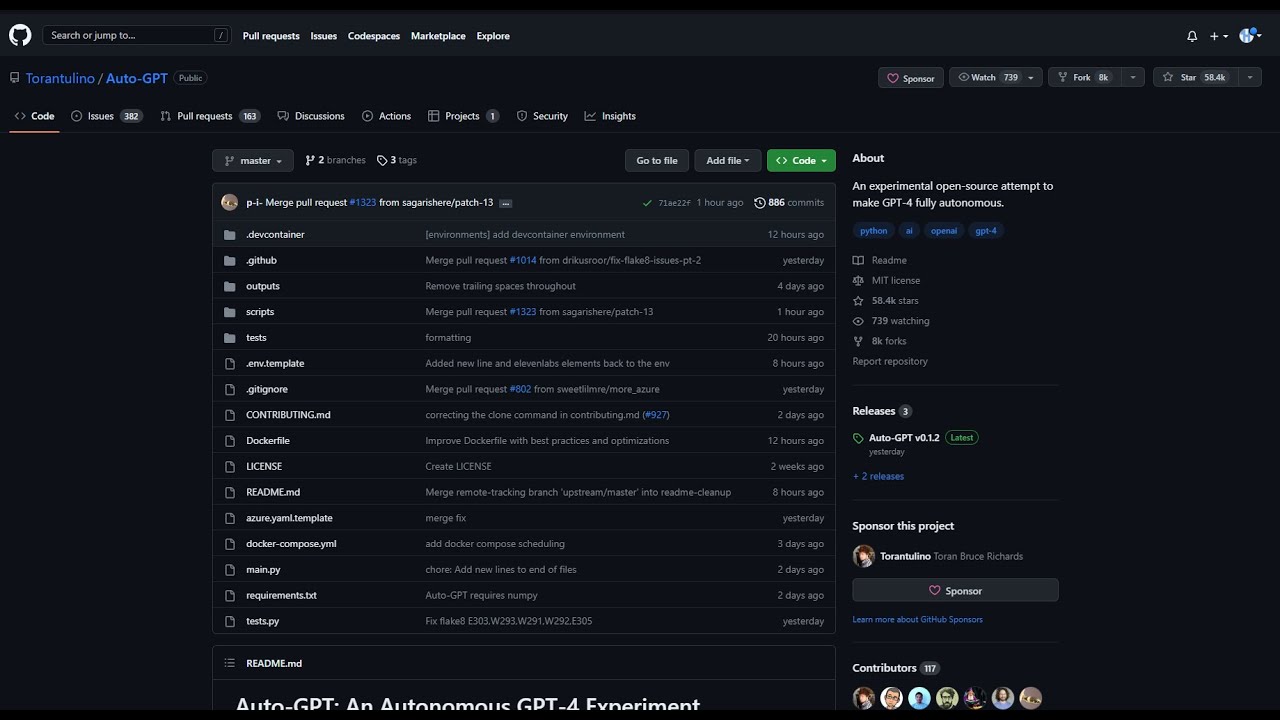
Task: Star the repository with the Star button
Action: [1195, 77]
